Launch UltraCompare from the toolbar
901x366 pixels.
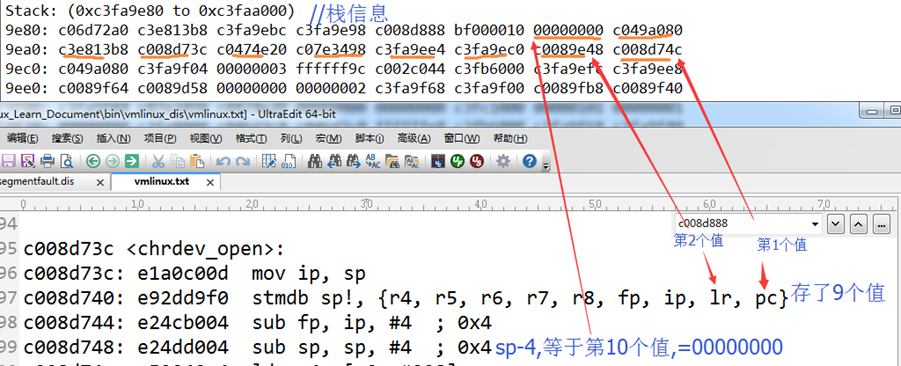click(438, 161)
